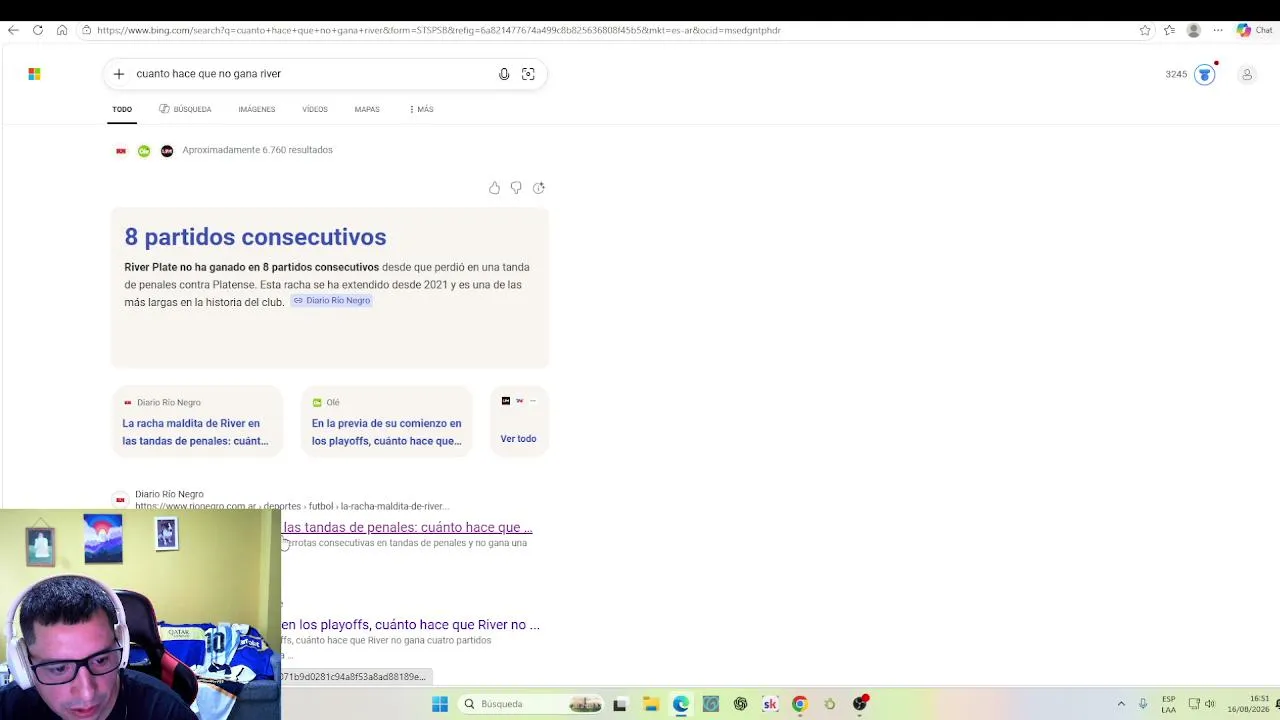Viewport: 1280px width, 720px height.
Task: Click the Microsoft Edge taskbar icon
Action: 681,704
